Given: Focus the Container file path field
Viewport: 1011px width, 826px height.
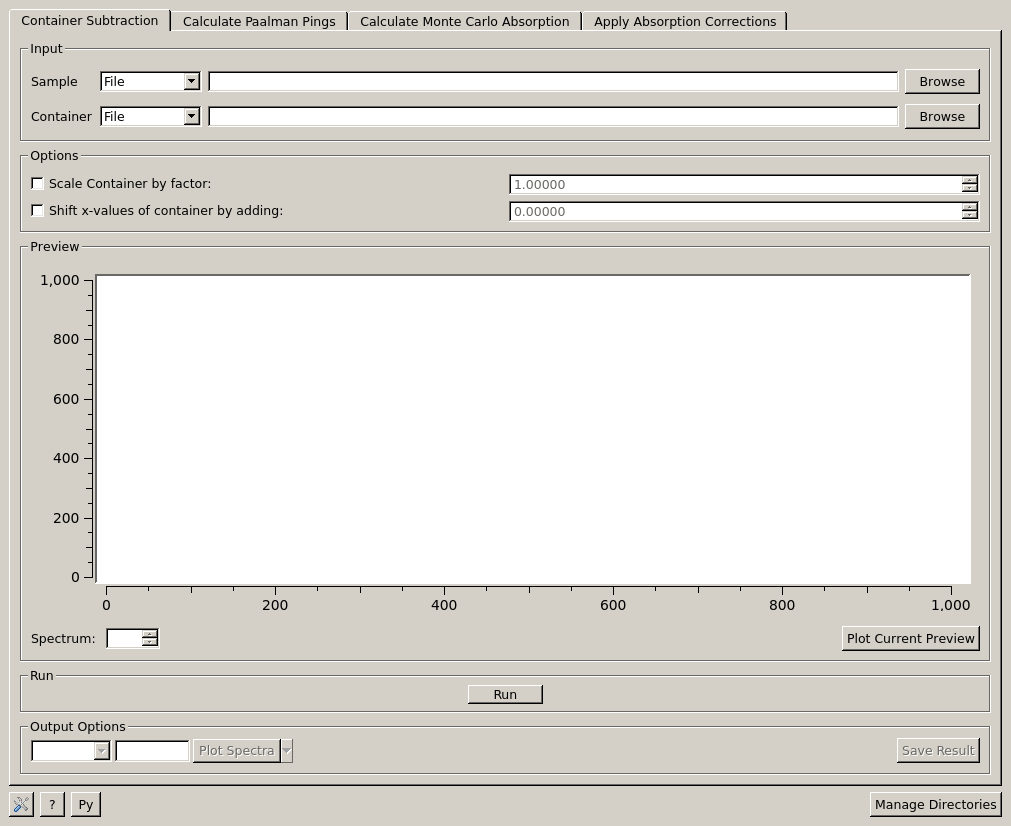Looking at the screenshot, I should coord(552,117).
